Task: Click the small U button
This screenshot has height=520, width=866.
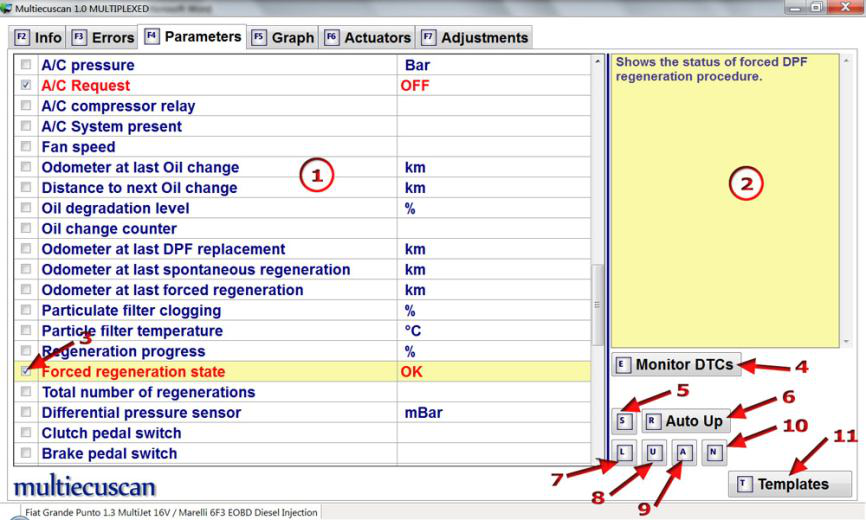Action: [652, 451]
